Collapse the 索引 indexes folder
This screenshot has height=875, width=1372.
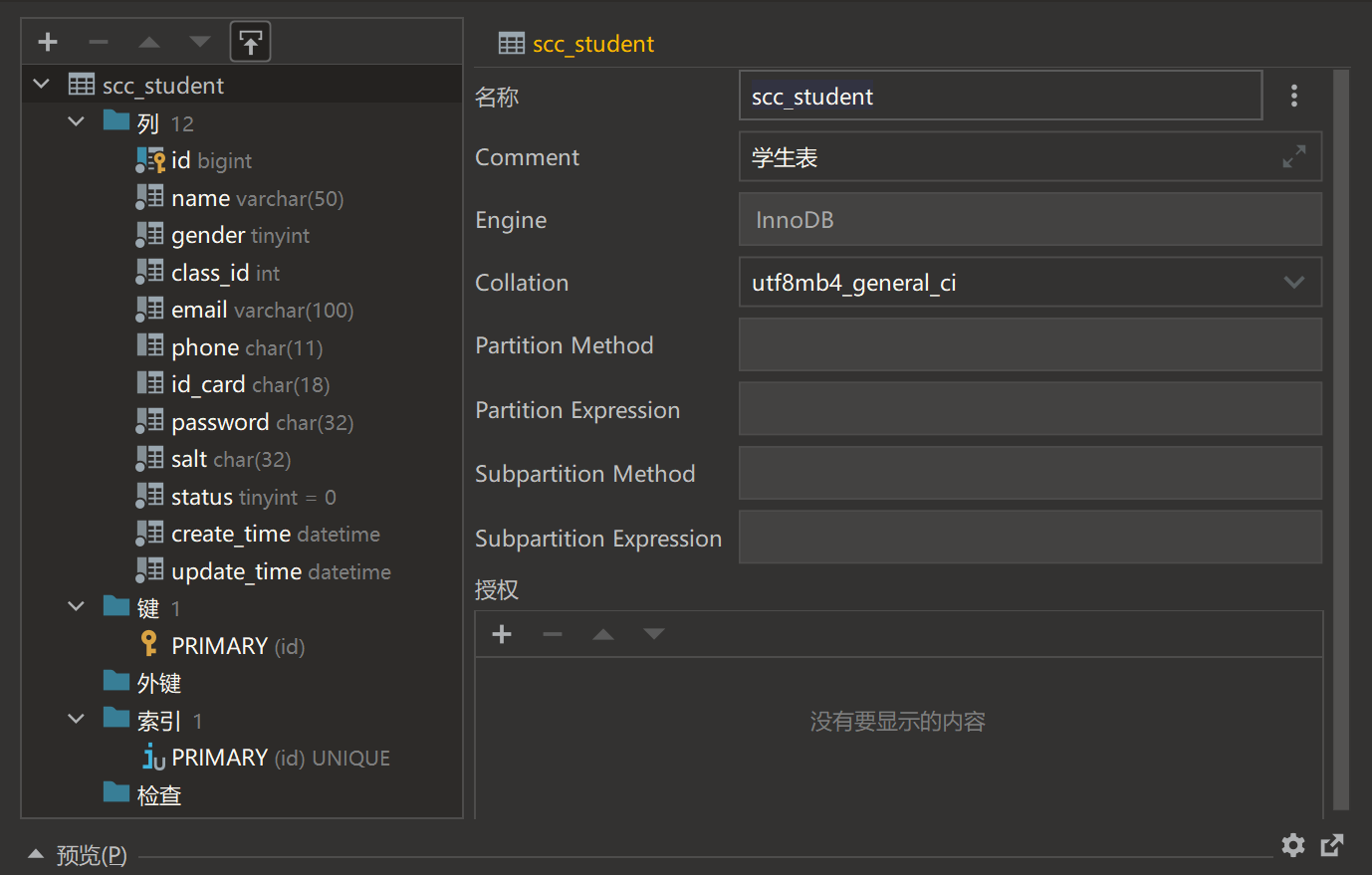(77, 719)
